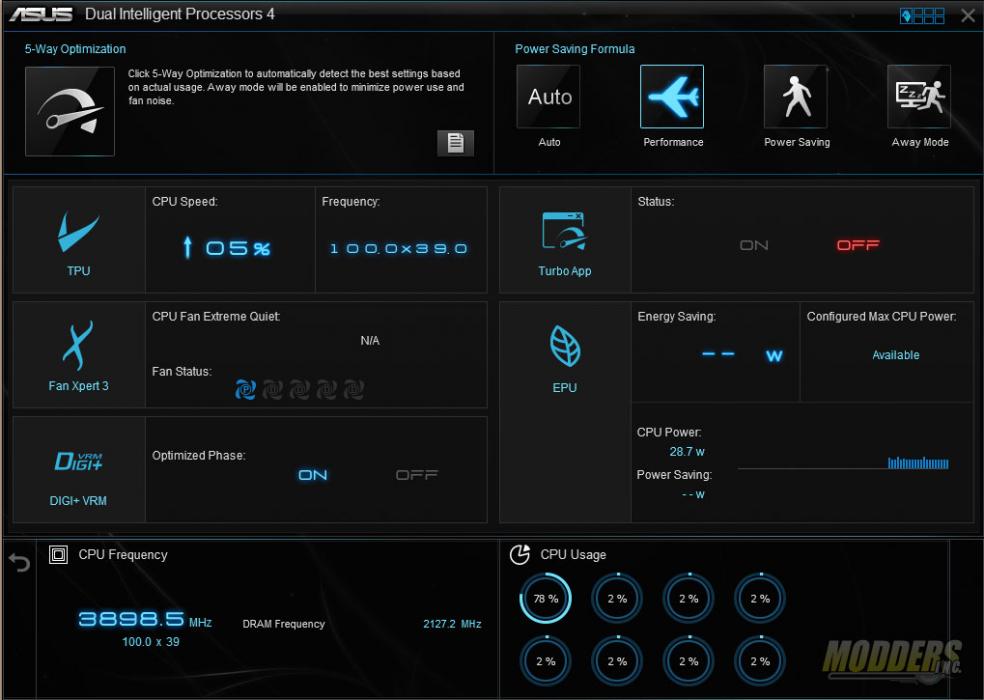Screen dimensions: 984x700
Task: Select the Auto power saving formula
Action: click(x=548, y=96)
